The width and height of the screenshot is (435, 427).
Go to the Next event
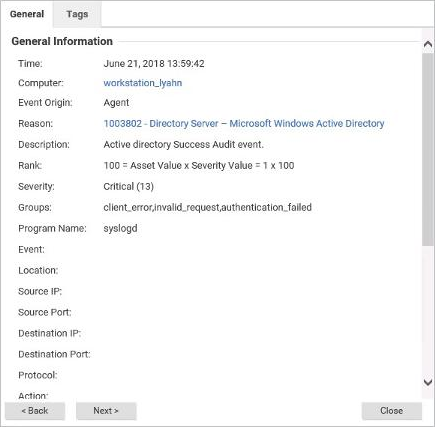106,411
